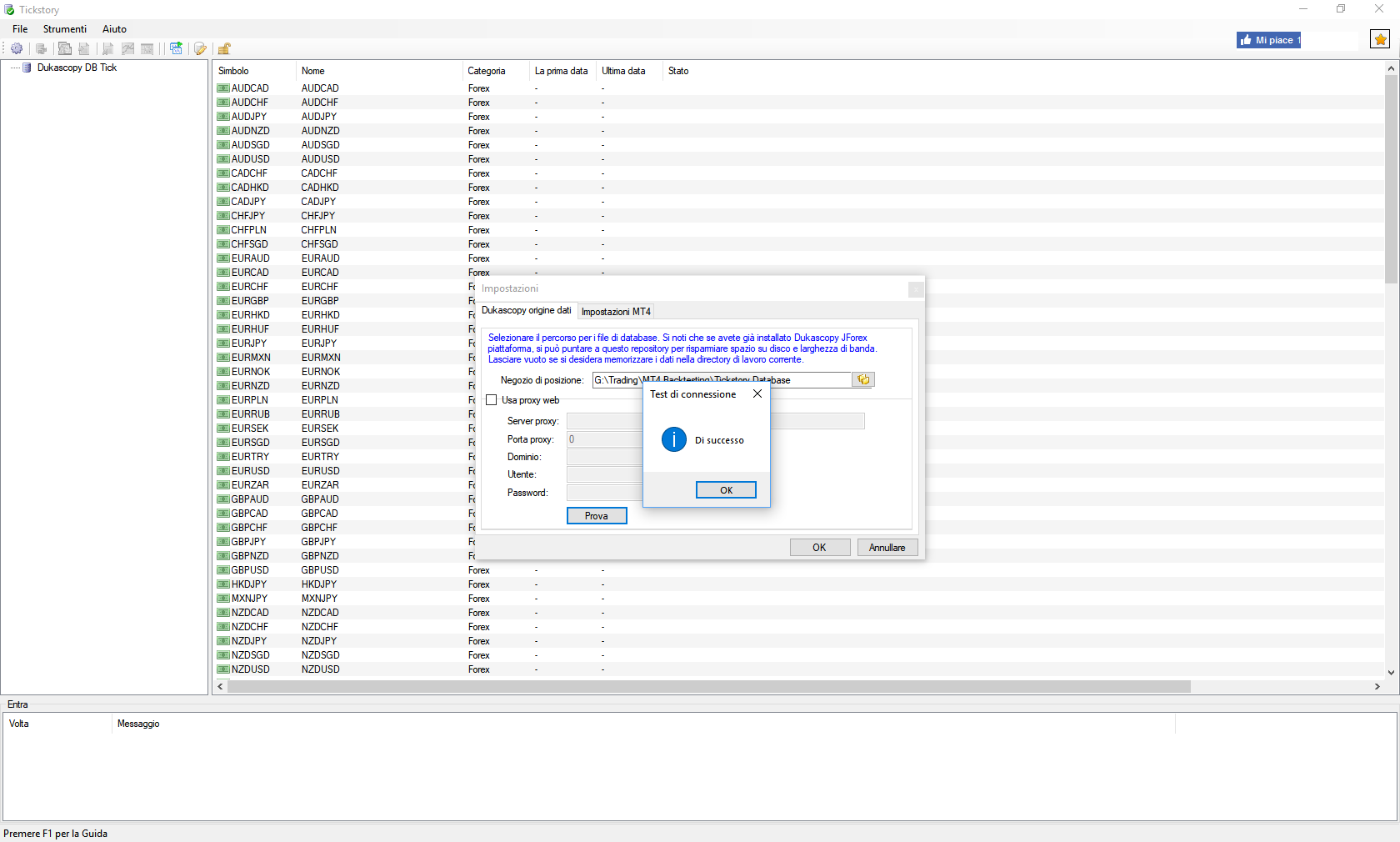Click Annullare in the Impostazioni dialog
This screenshot has height=842, width=1400.
[887, 548]
